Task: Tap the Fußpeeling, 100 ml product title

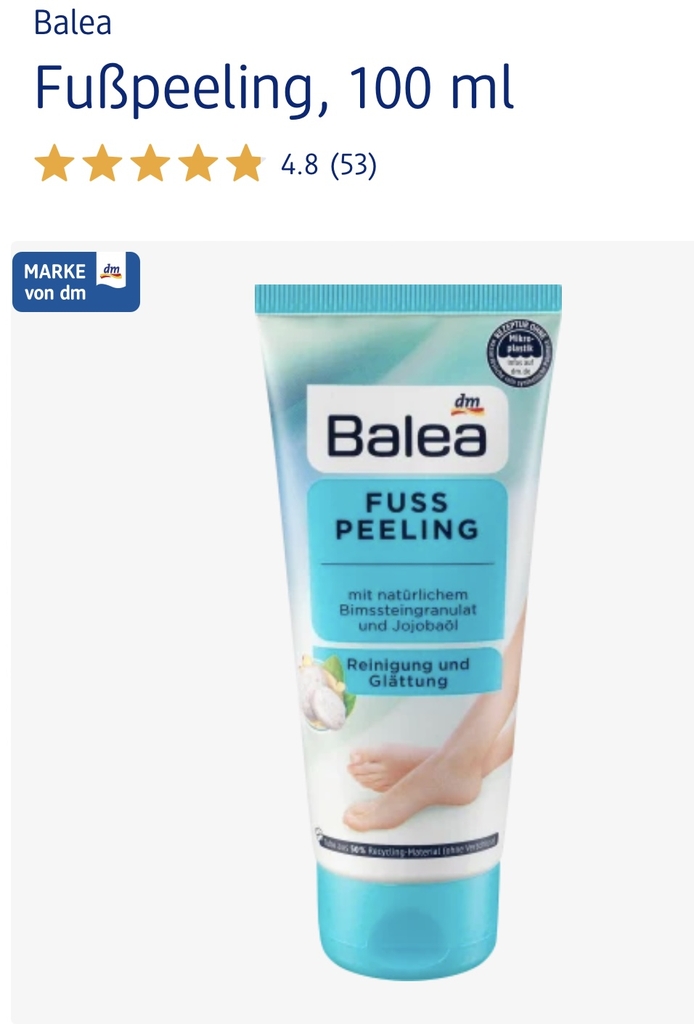Action: click(274, 88)
